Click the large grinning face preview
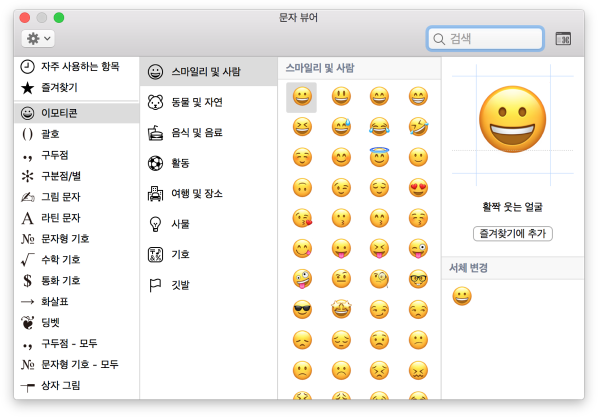 click(x=513, y=119)
